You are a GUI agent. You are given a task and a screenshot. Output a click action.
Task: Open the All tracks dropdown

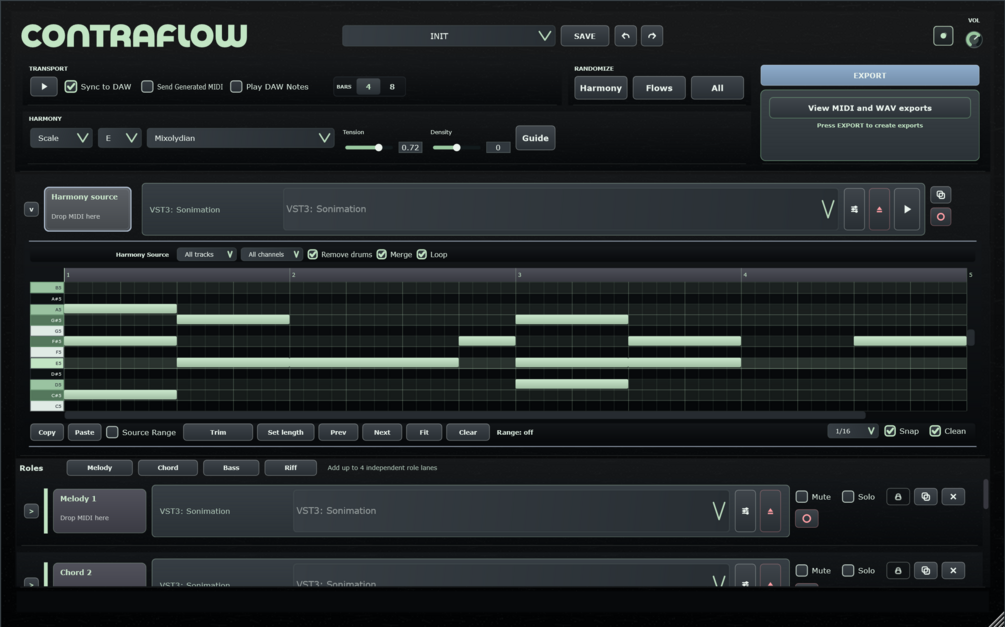coord(206,255)
